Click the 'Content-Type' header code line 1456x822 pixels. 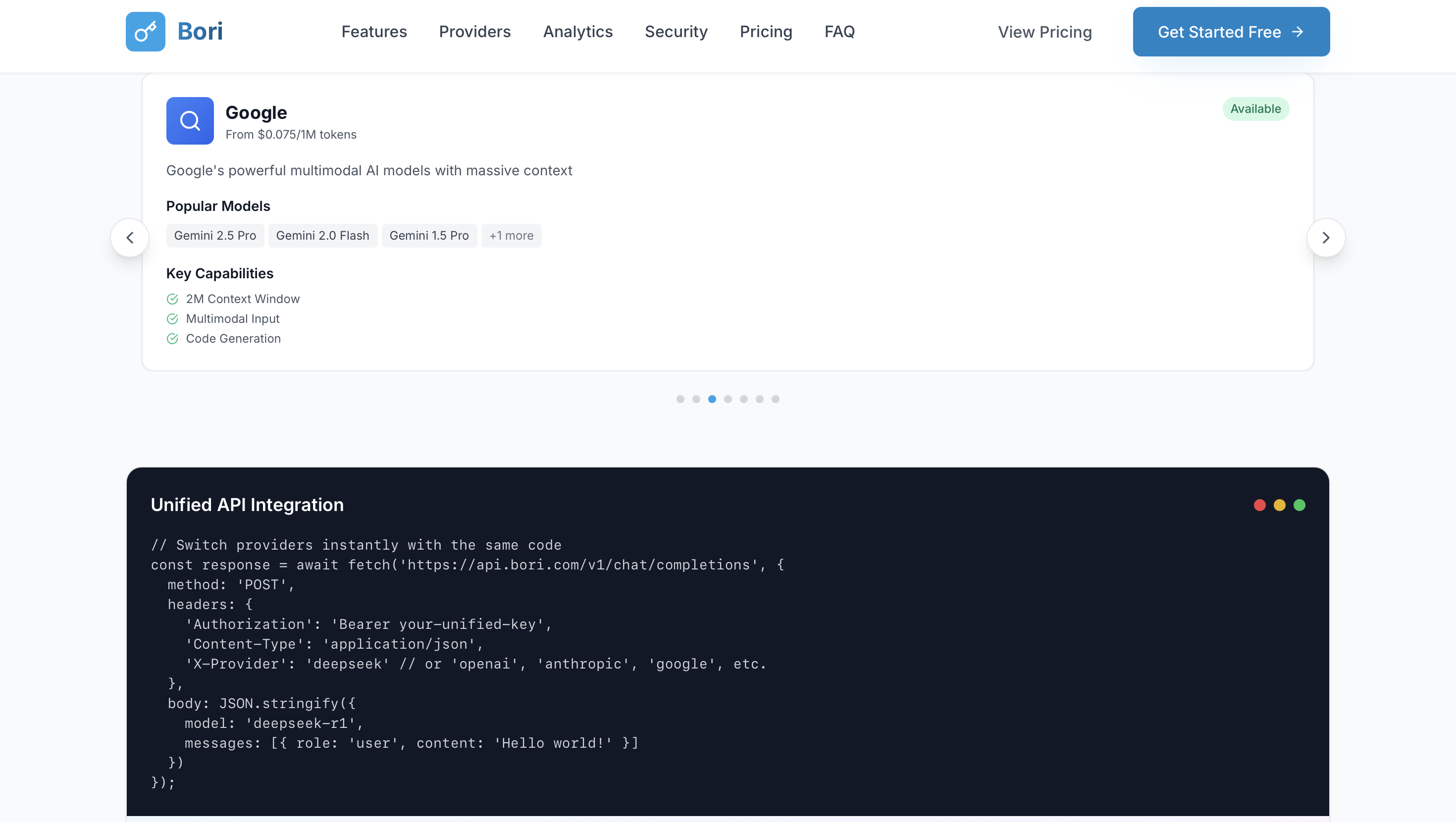pyautogui.click(x=334, y=644)
